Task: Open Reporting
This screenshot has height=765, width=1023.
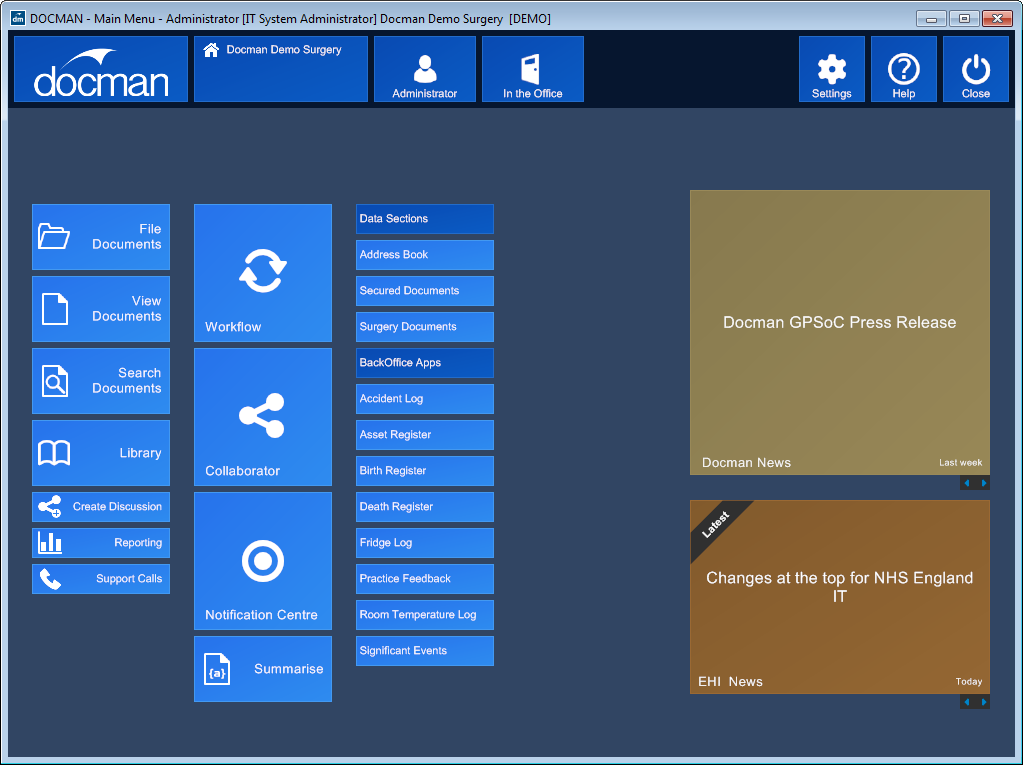Action: [101, 543]
